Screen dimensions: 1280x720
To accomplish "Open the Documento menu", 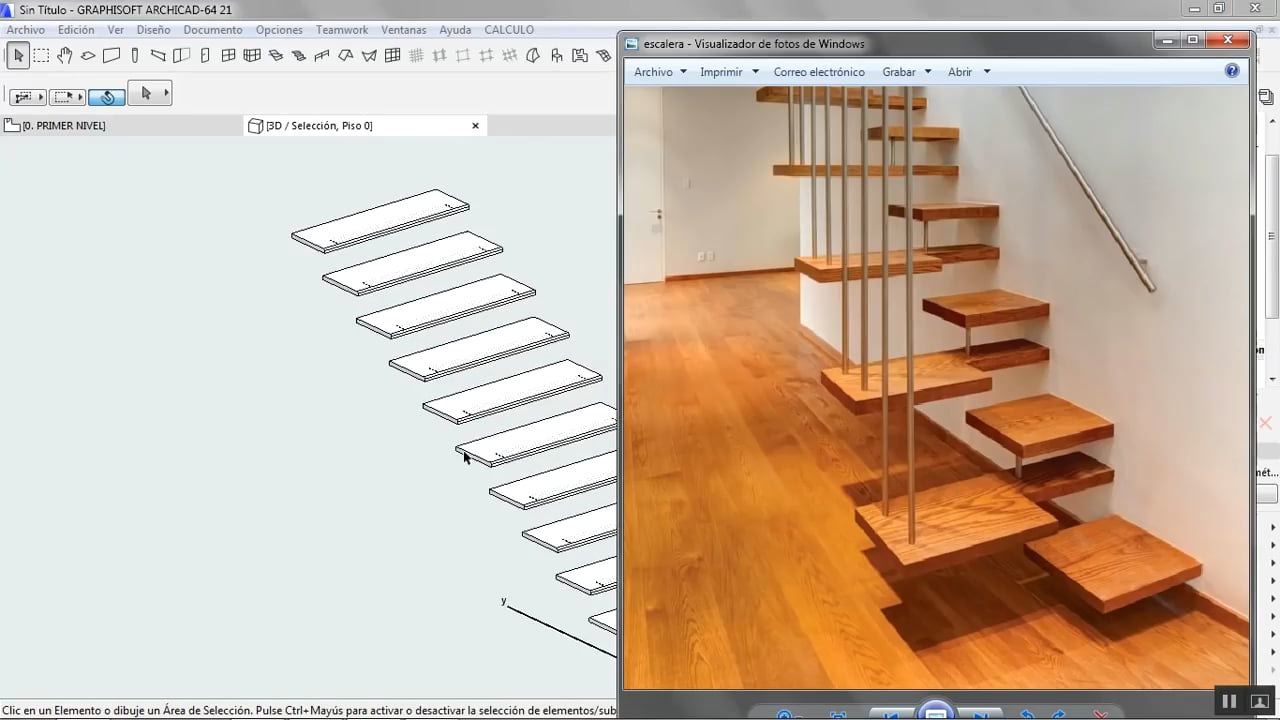I will coord(213,30).
